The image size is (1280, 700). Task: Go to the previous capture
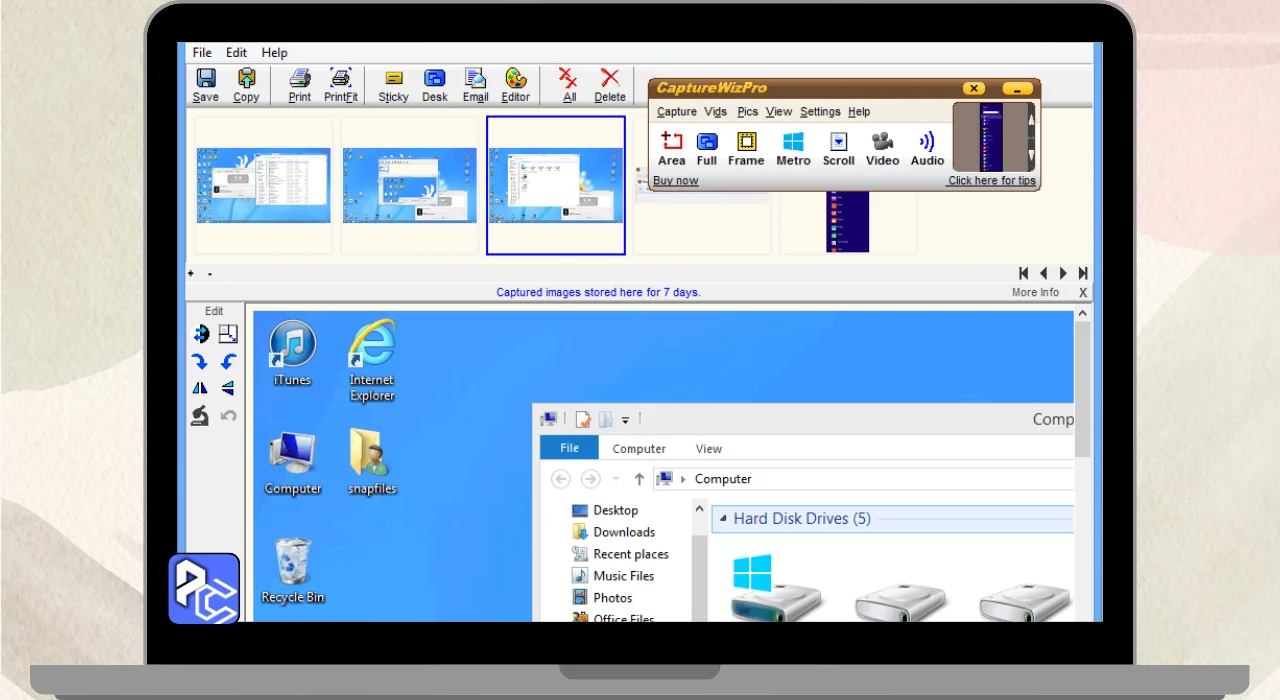(1044, 273)
